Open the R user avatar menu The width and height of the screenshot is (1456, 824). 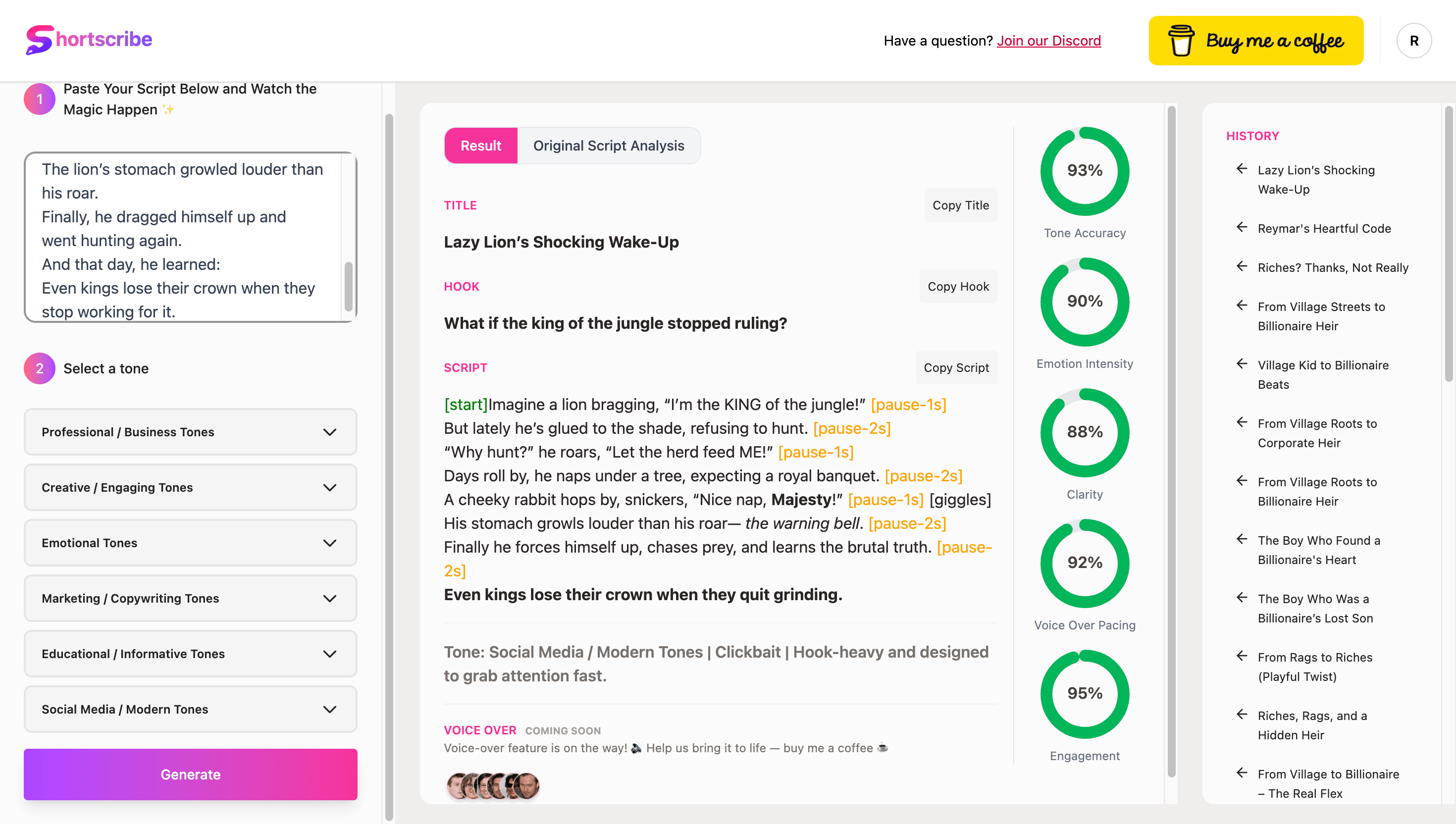point(1413,41)
